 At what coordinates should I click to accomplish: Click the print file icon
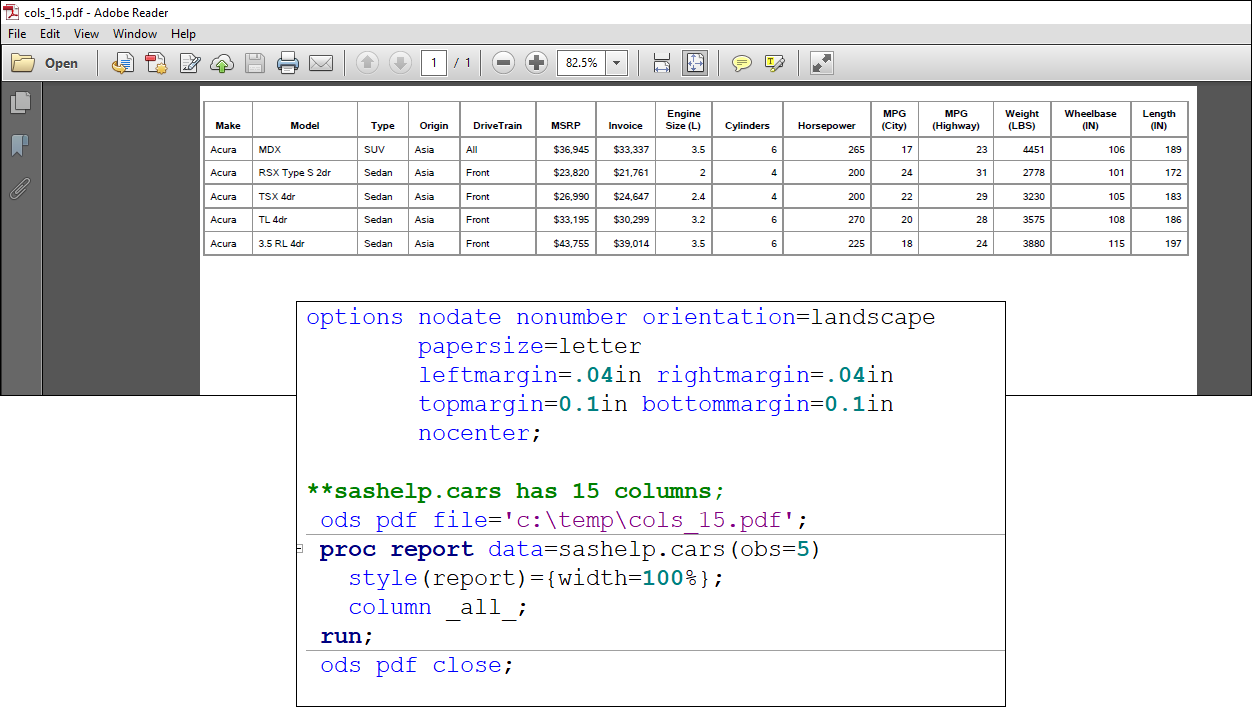pos(288,63)
